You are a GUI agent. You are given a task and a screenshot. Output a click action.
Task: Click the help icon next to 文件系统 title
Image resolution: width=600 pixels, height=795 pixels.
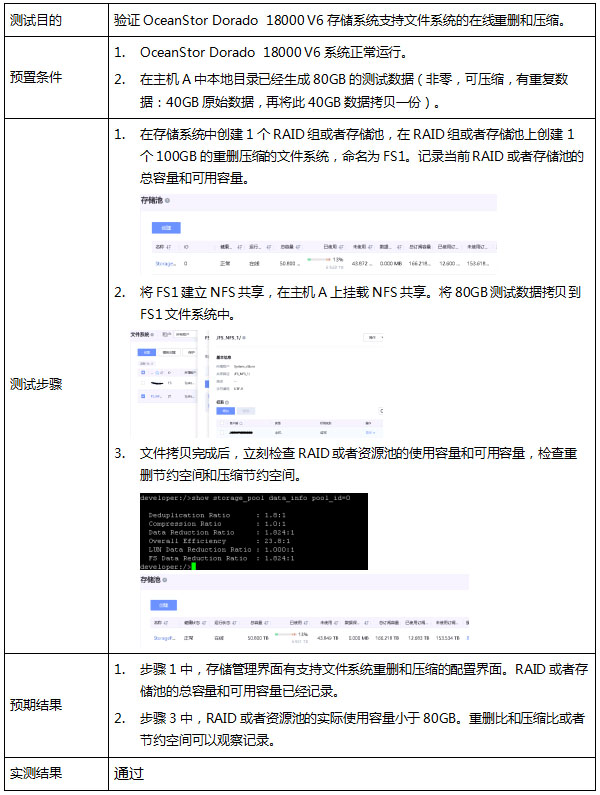[x=152, y=335]
